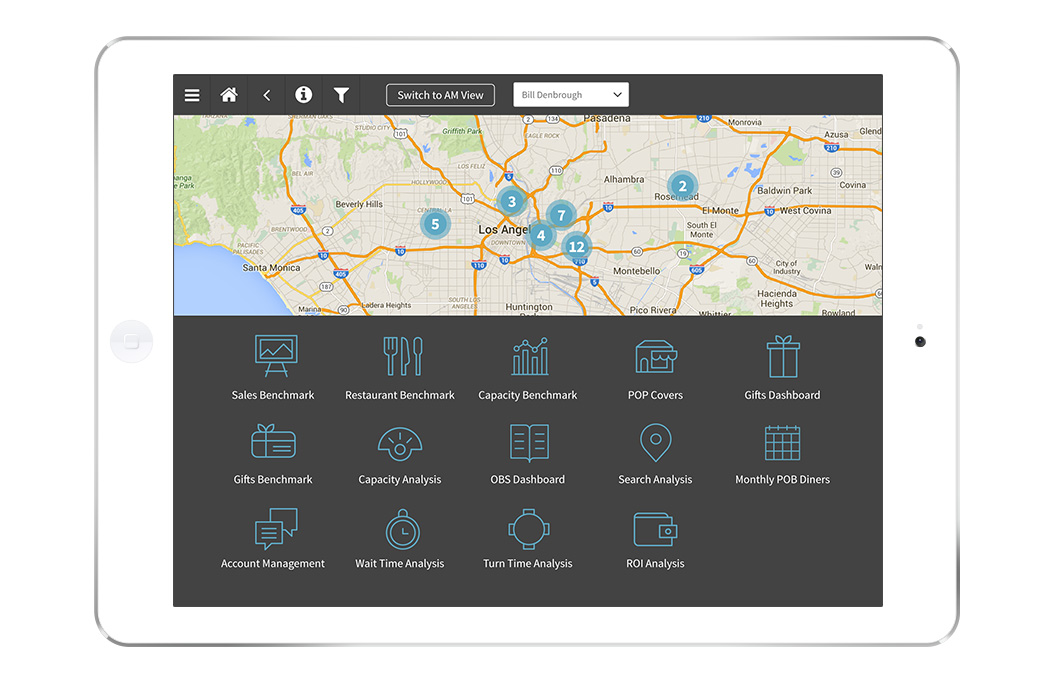Click the map cluster marker 12
Image resolution: width=1060 pixels, height=690 pixels.
pyautogui.click(x=577, y=247)
